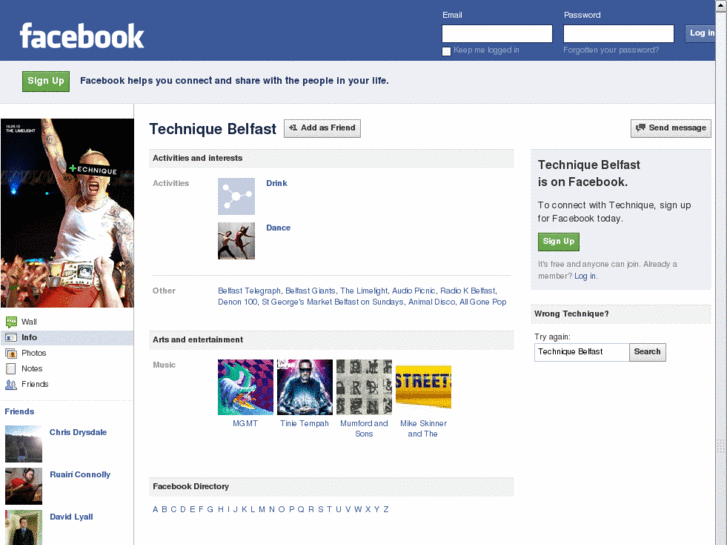Open Denon 100 link
This screenshot has width=727, height=545.
click(237, 302)
